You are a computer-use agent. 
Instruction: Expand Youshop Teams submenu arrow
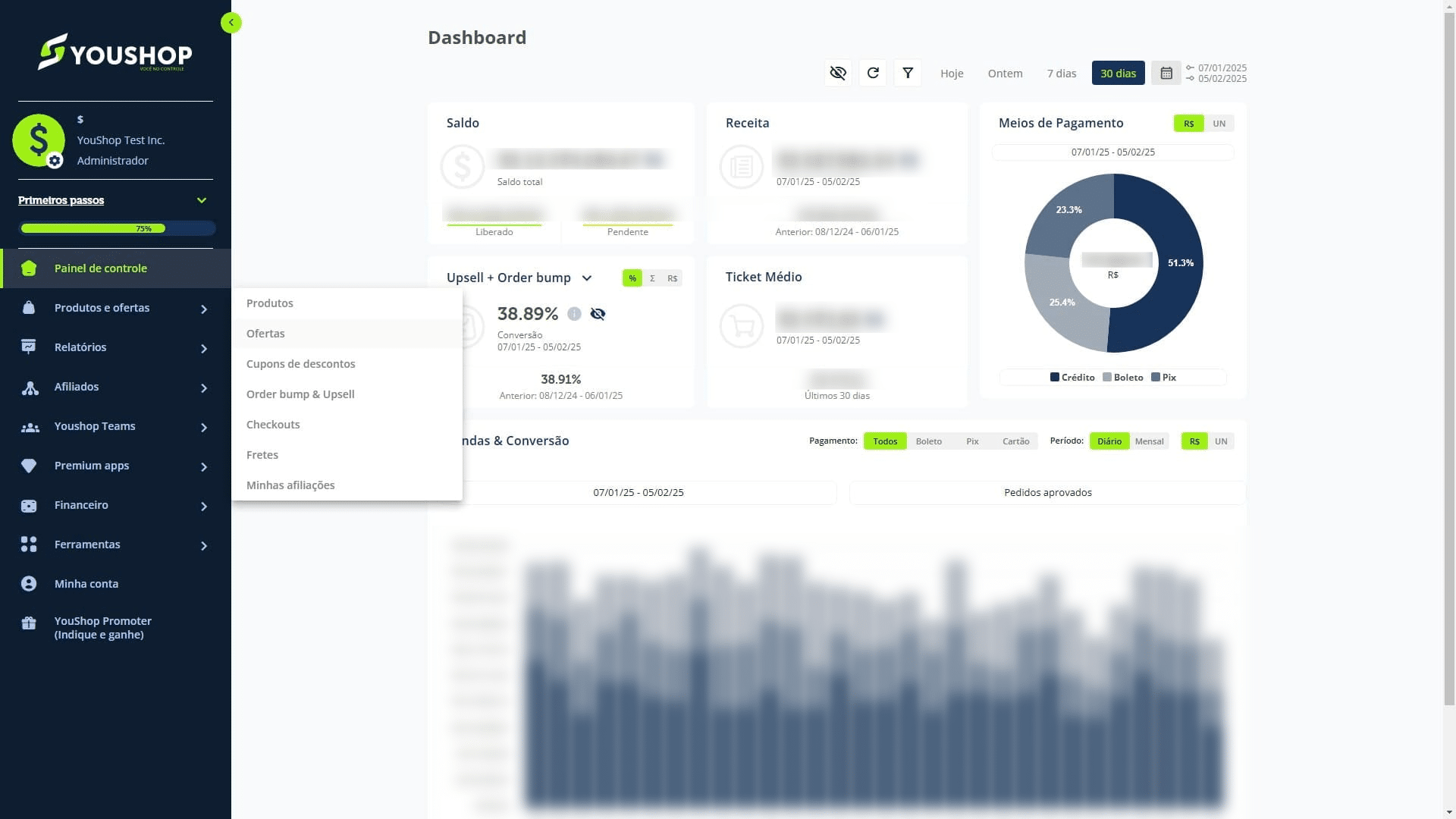(204, 428)
